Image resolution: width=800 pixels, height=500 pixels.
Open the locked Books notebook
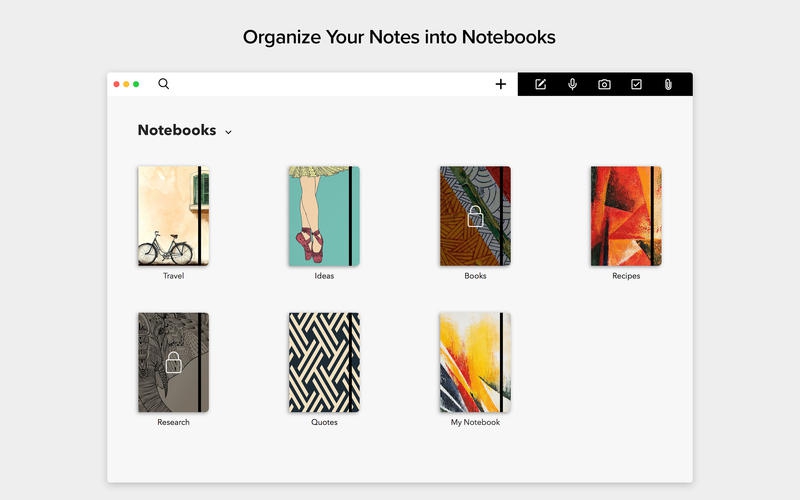(x=475, y=216)
